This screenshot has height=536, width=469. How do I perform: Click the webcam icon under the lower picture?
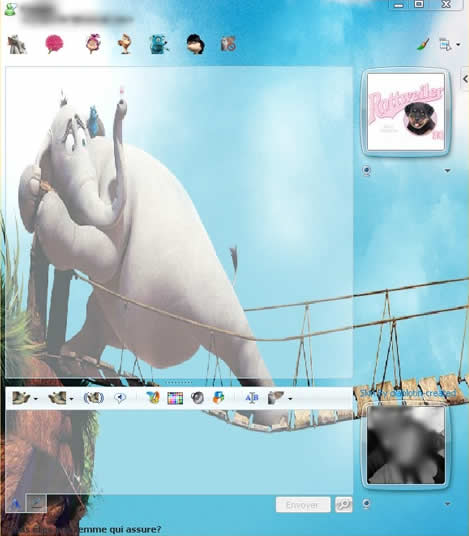pyautogui.click(x=367, y=504)
